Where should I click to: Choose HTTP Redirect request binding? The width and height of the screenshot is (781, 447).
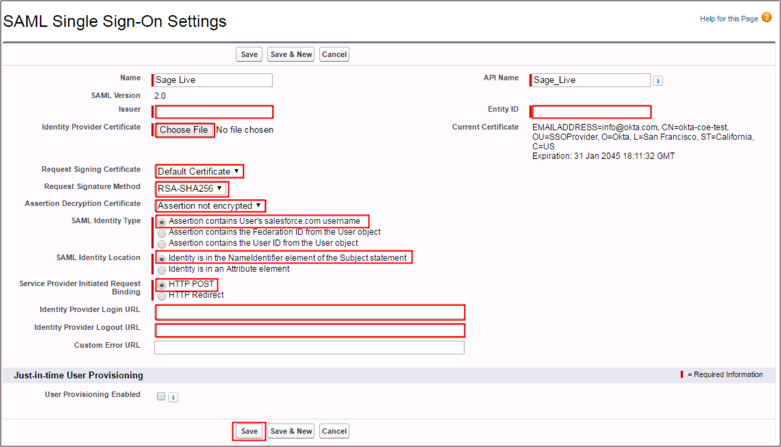(162, 295)
